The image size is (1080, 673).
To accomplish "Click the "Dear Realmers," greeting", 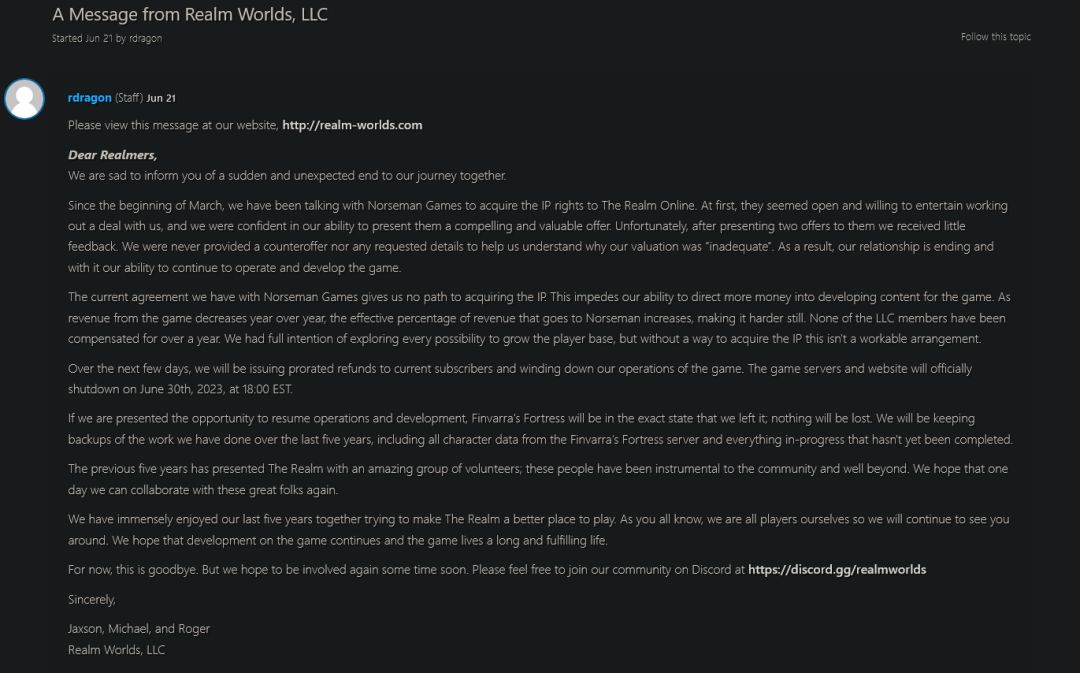I will [x=112, y=155].
